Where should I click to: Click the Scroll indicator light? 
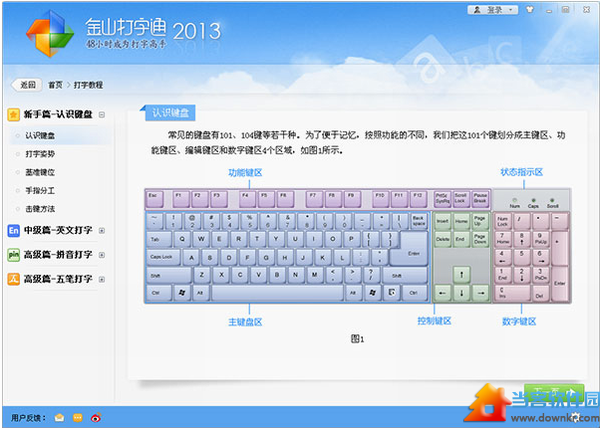click(x=552, y=200)
